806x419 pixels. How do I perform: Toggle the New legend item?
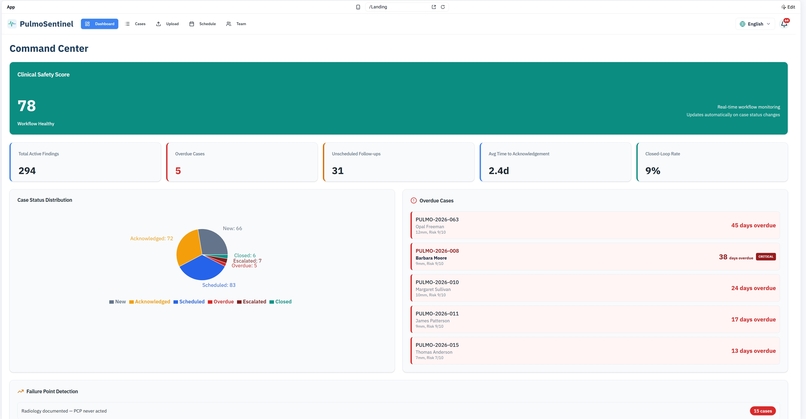117,302
